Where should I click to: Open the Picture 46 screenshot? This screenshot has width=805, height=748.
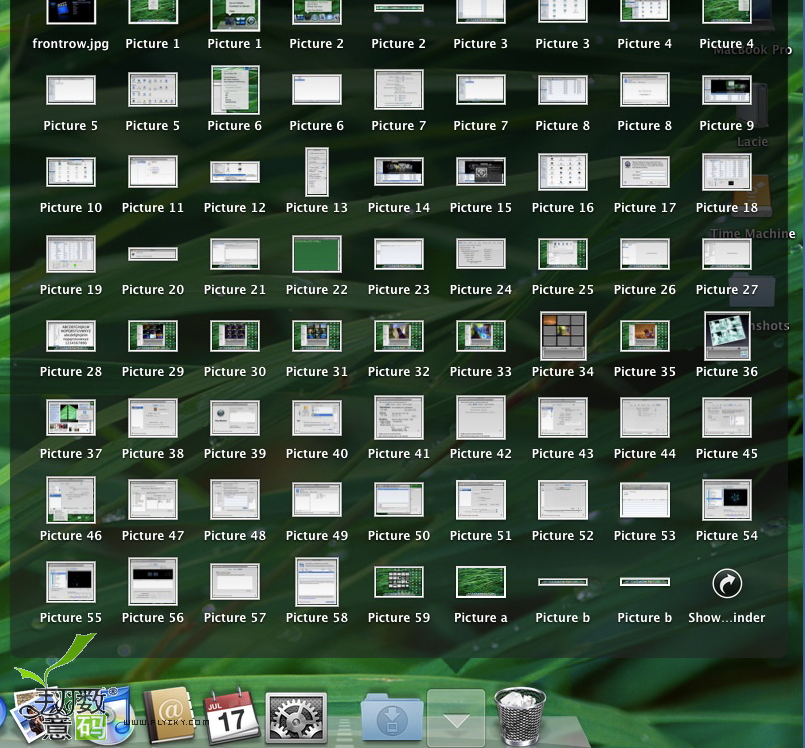[71, 500]
